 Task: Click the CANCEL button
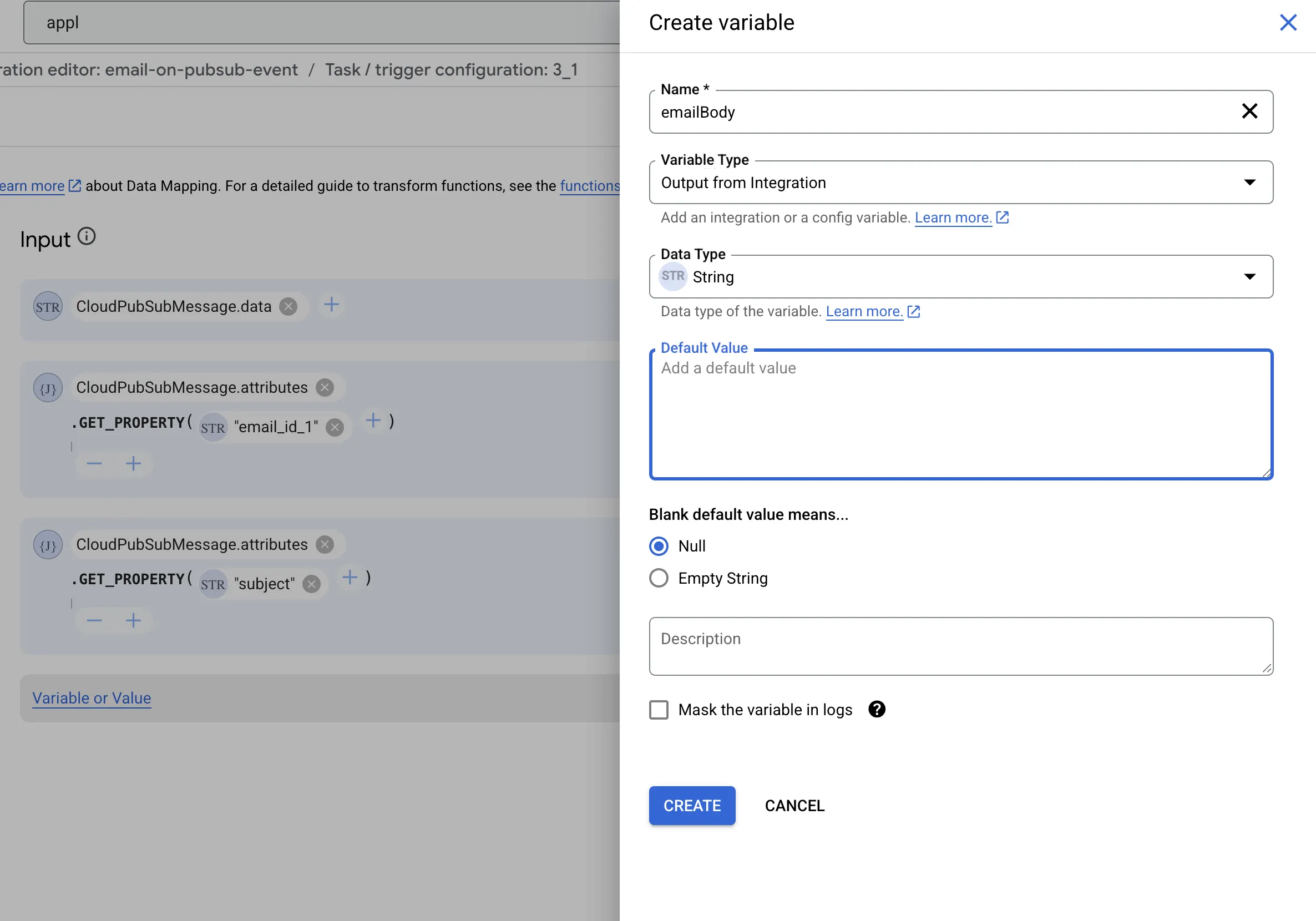point(794,805)
